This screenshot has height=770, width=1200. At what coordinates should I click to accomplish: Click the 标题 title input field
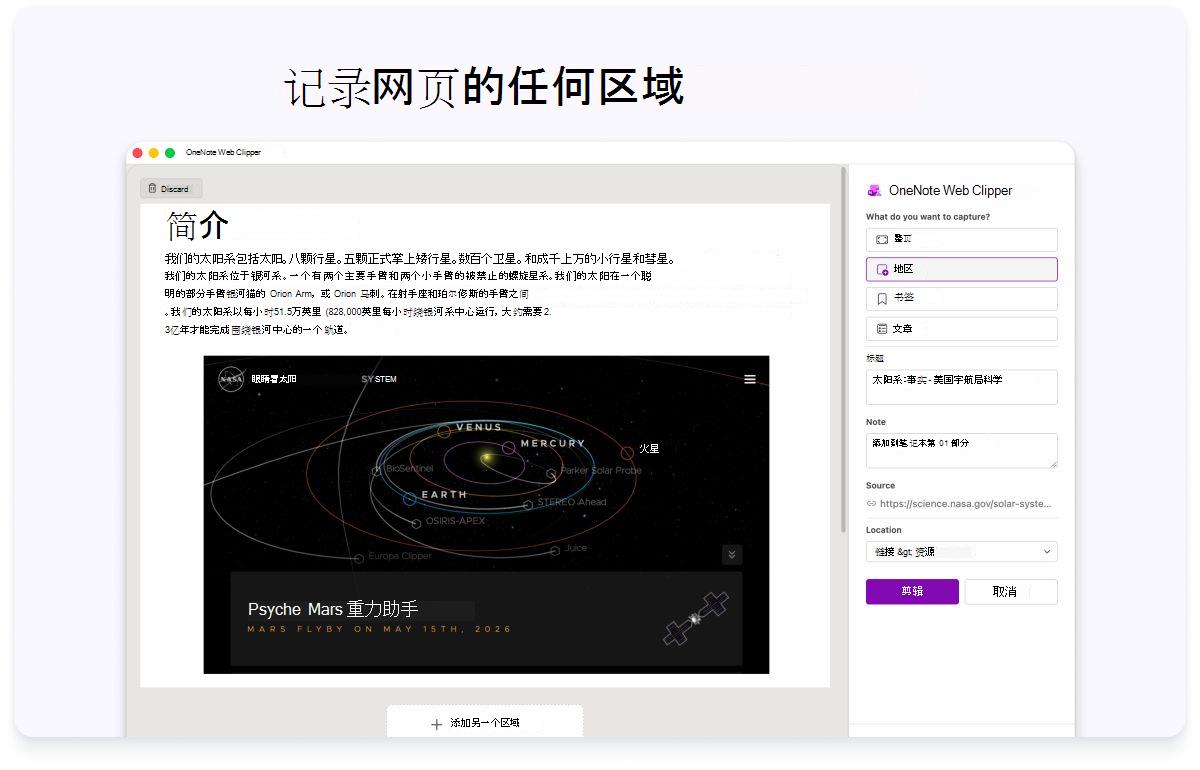click(961, 387)
